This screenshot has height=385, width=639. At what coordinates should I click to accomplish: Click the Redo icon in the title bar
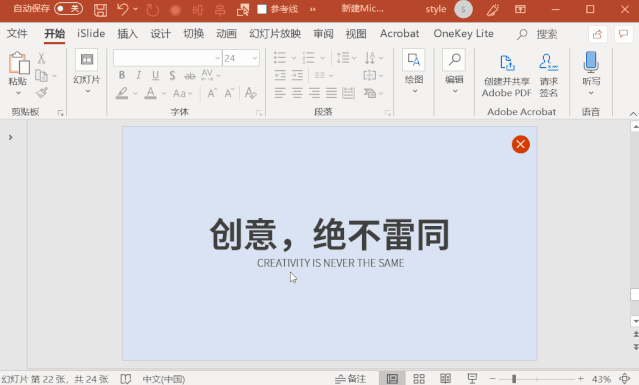pos(152,10)
